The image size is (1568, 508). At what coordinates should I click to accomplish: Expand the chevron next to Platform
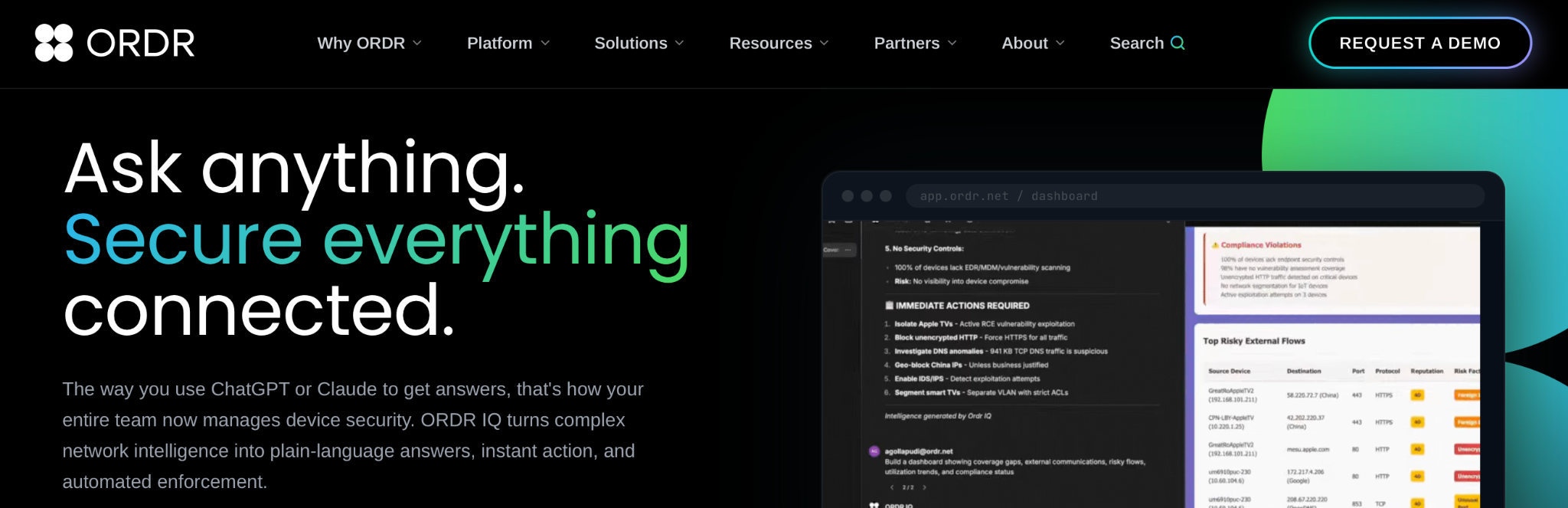545,44
